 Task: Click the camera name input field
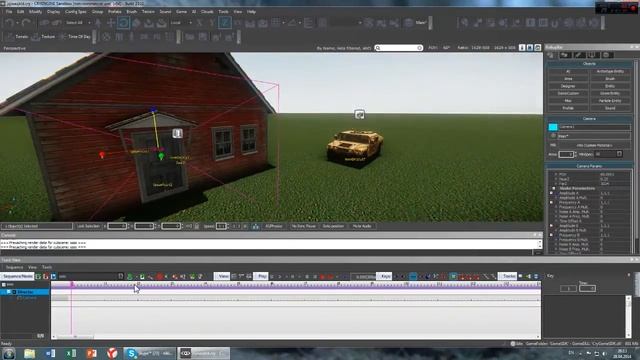[595, 127]
